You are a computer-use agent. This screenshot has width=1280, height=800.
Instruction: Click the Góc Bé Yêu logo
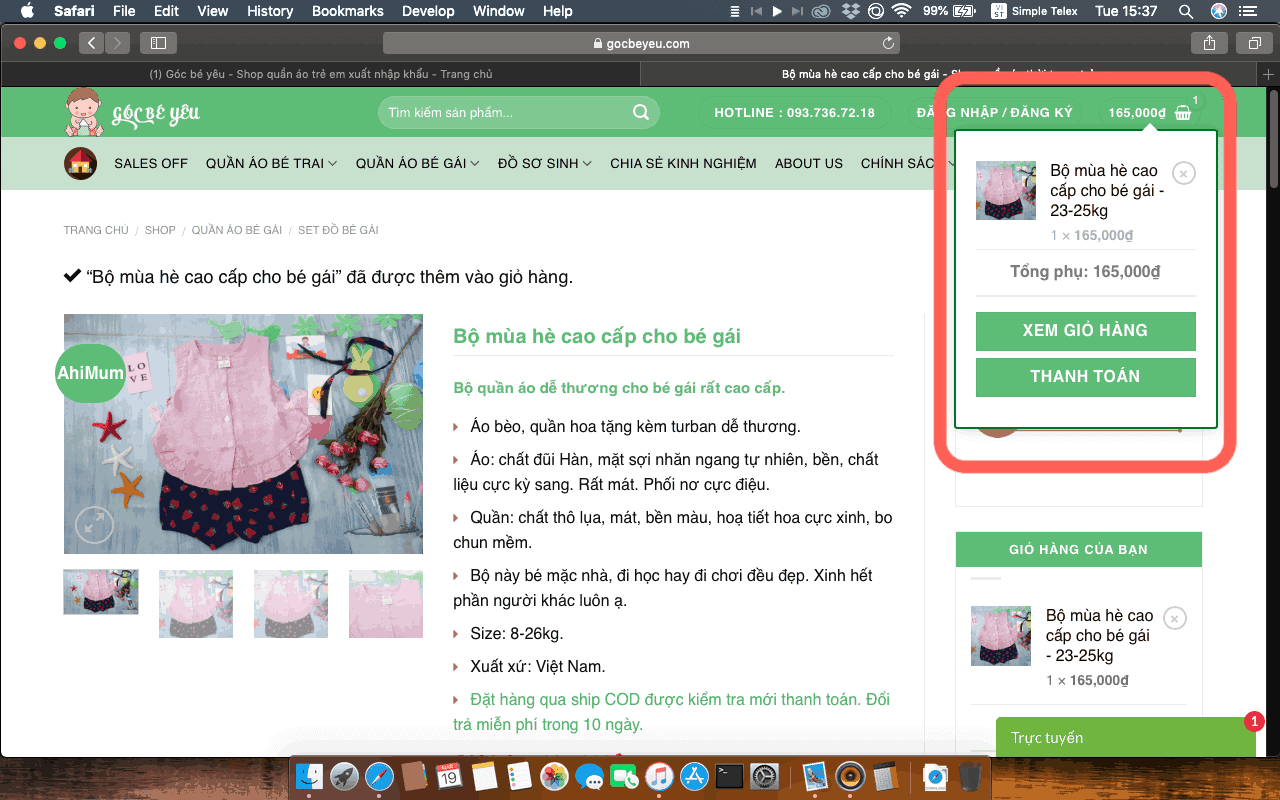[132, 113]
